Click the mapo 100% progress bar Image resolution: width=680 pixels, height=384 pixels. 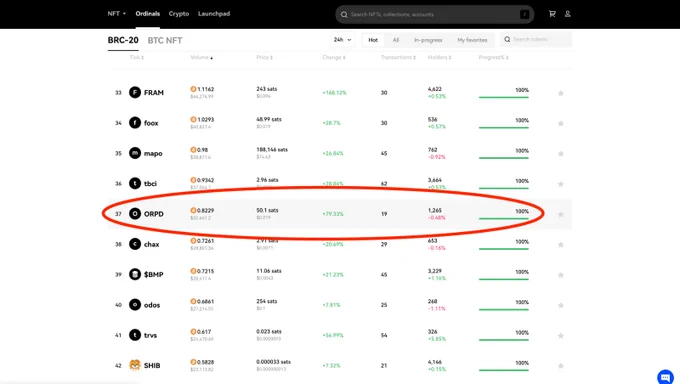tap(503, 158)
